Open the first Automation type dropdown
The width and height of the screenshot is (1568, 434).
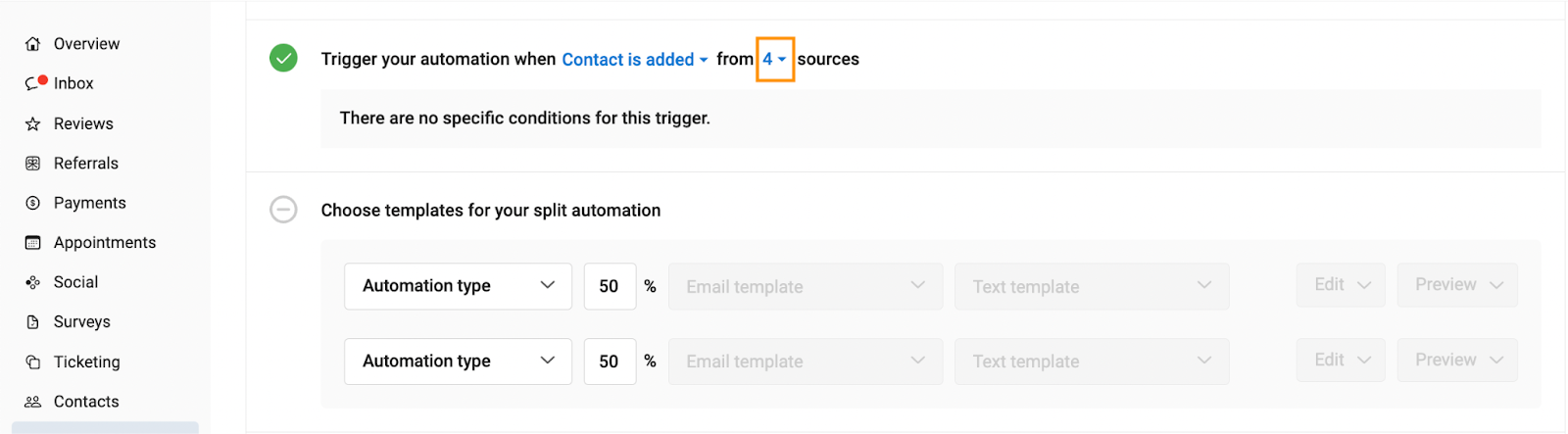pos(458,286)
